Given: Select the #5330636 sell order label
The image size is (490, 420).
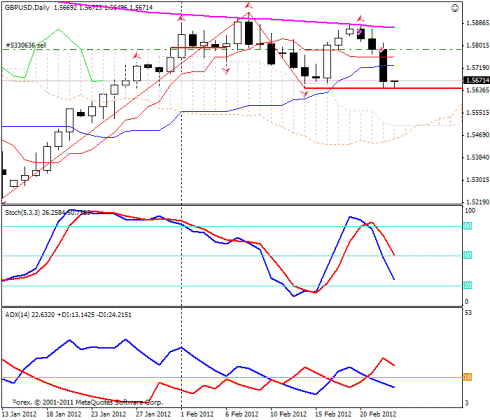Looking at the screenshot, I should point(26,45).
